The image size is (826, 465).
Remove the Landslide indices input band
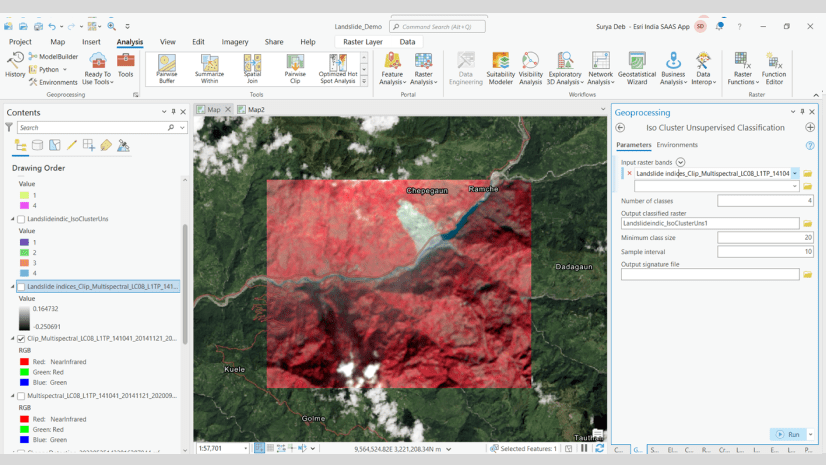(629, 173)
